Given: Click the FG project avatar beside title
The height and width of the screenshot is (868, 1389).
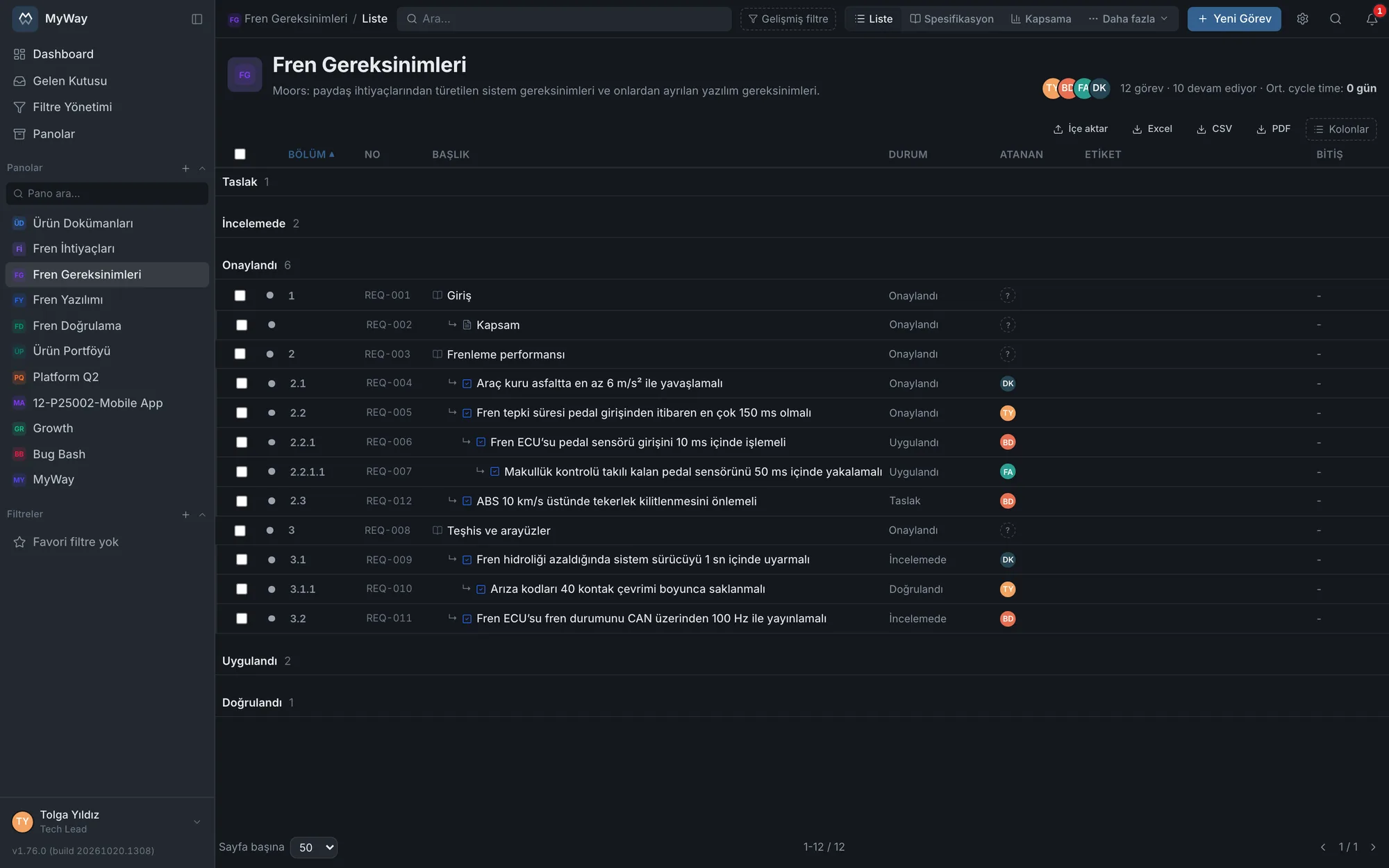Looking at the screenshot, I should click(244, 75).
